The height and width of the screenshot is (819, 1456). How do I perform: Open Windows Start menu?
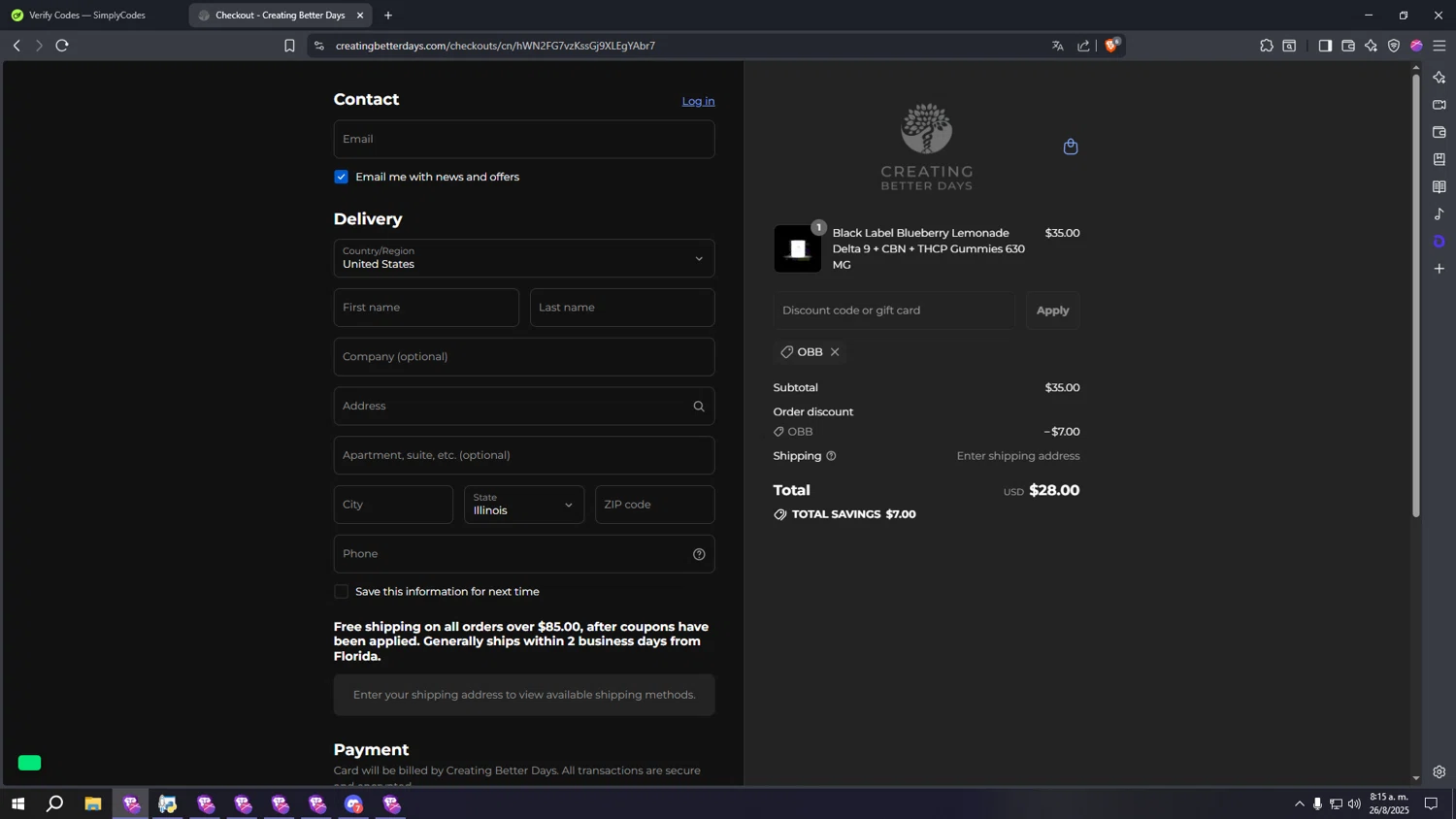17,803
